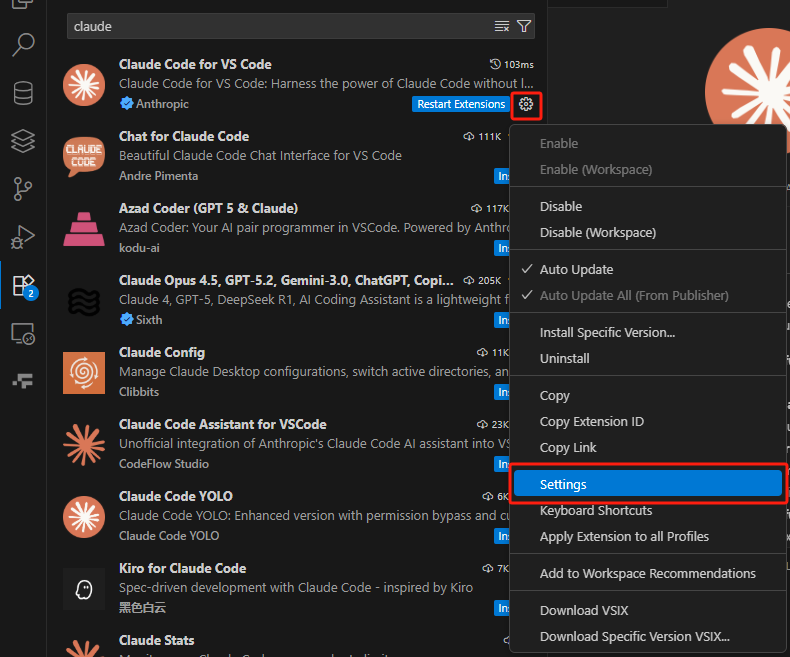
Task: Choose Install Specific Version... menu item
Action: click(648, 333)
